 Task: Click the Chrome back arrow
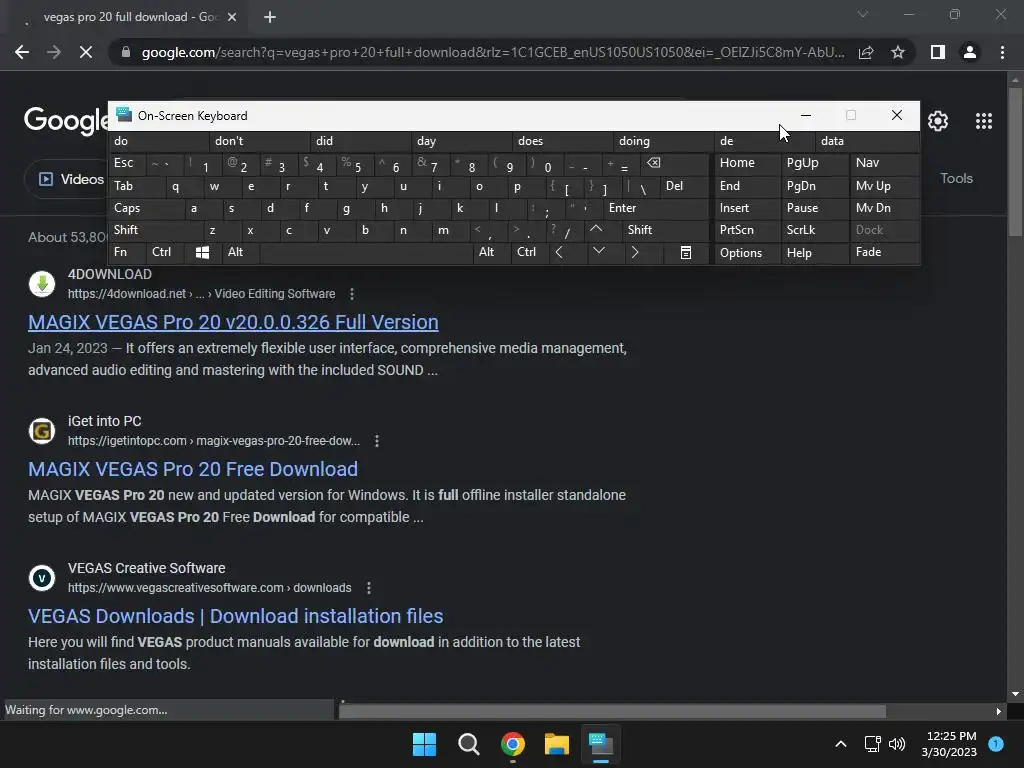[22, 52]
